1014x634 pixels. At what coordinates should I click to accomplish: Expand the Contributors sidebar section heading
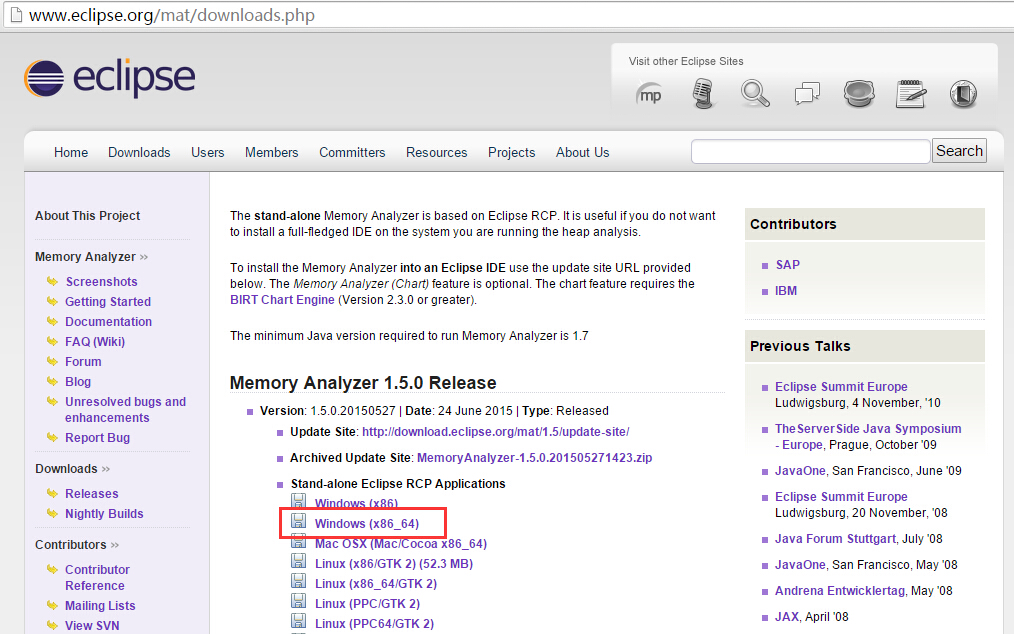point(77,545)
